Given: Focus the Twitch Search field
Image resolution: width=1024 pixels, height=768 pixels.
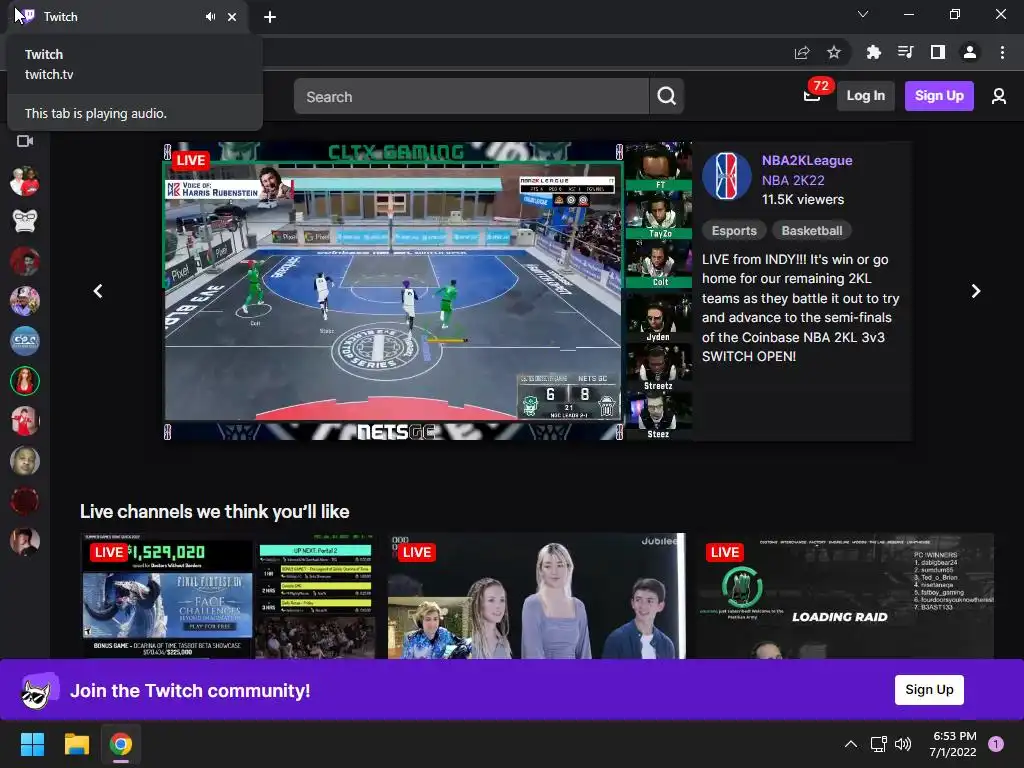Looking at the screenshot, I should pyautogui.click(x=471, y=97).
